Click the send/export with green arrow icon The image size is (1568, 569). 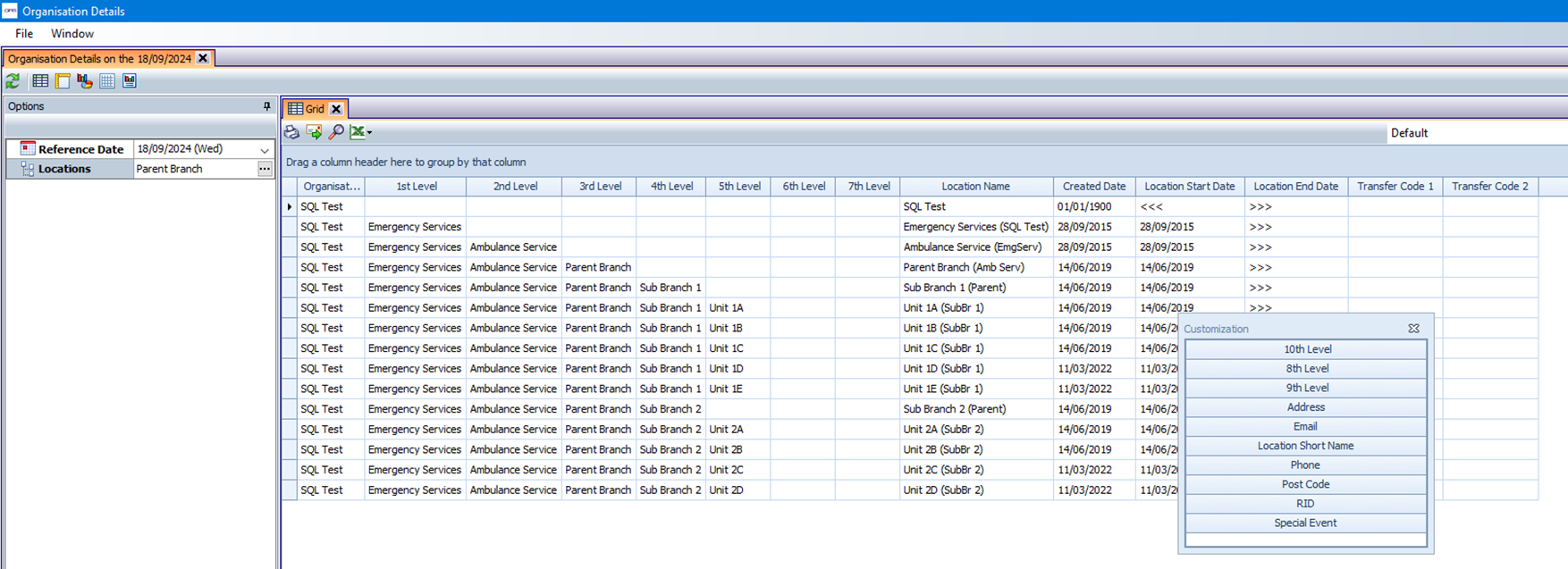pyautogui.click(x=314, y=132)
